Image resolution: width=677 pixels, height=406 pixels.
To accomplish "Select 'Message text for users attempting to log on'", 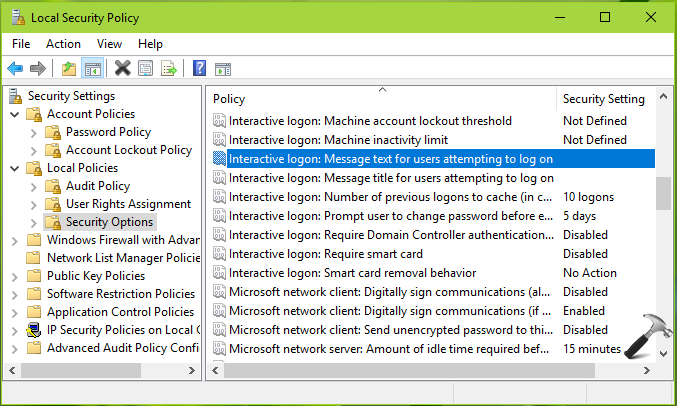I will (x=433, y=159).
